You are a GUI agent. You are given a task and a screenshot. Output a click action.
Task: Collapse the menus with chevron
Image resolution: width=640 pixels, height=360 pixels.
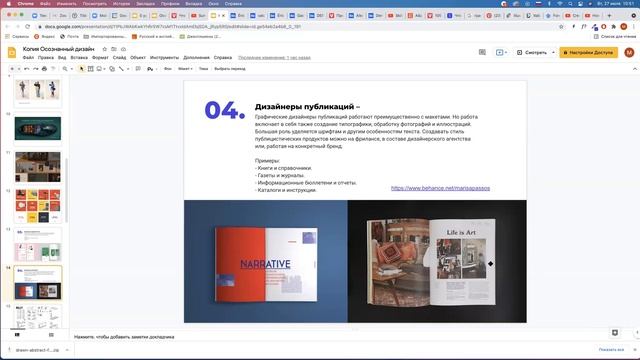(x=635, y=69)
